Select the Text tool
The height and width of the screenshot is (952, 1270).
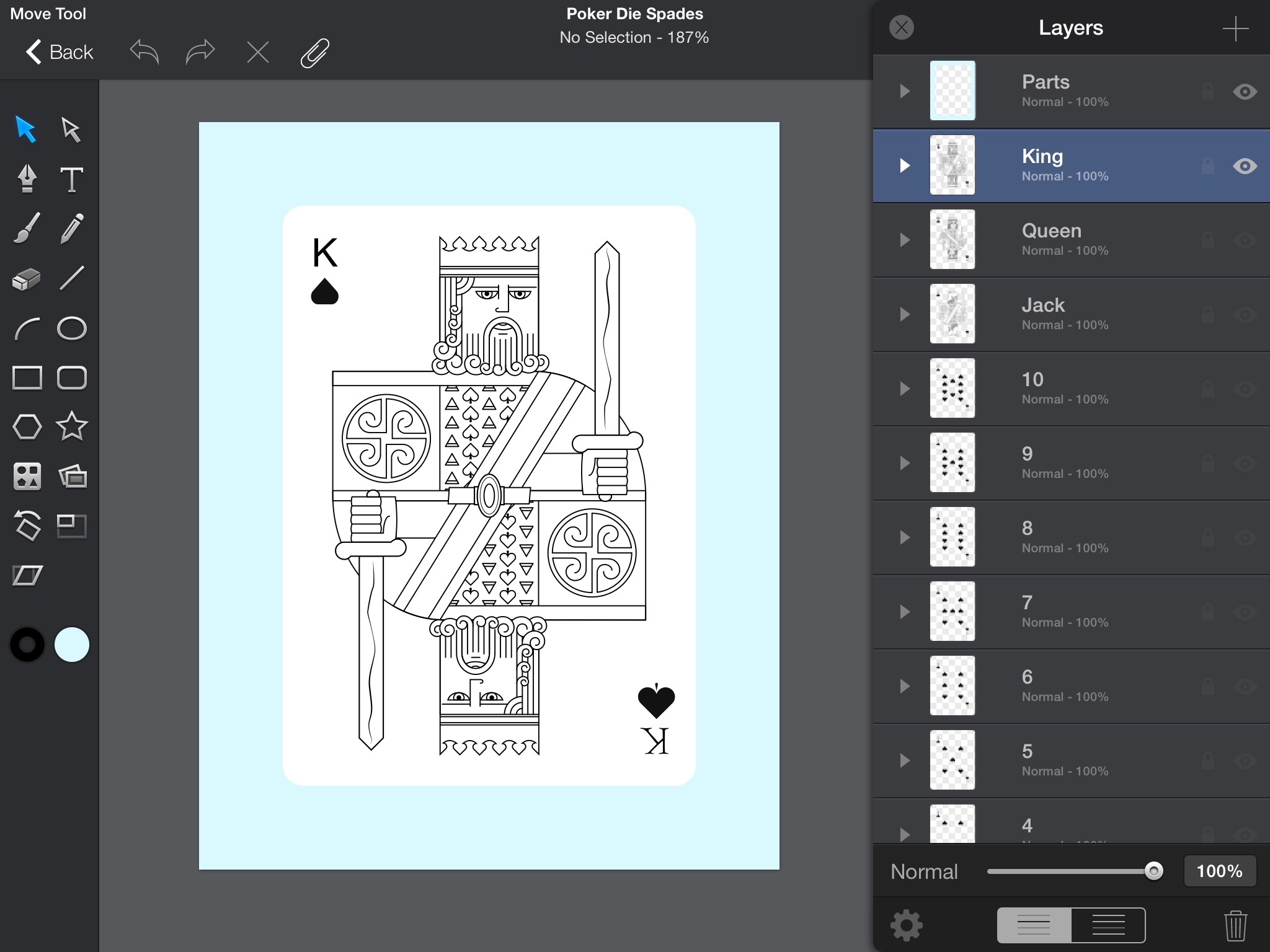pos(71,178)
